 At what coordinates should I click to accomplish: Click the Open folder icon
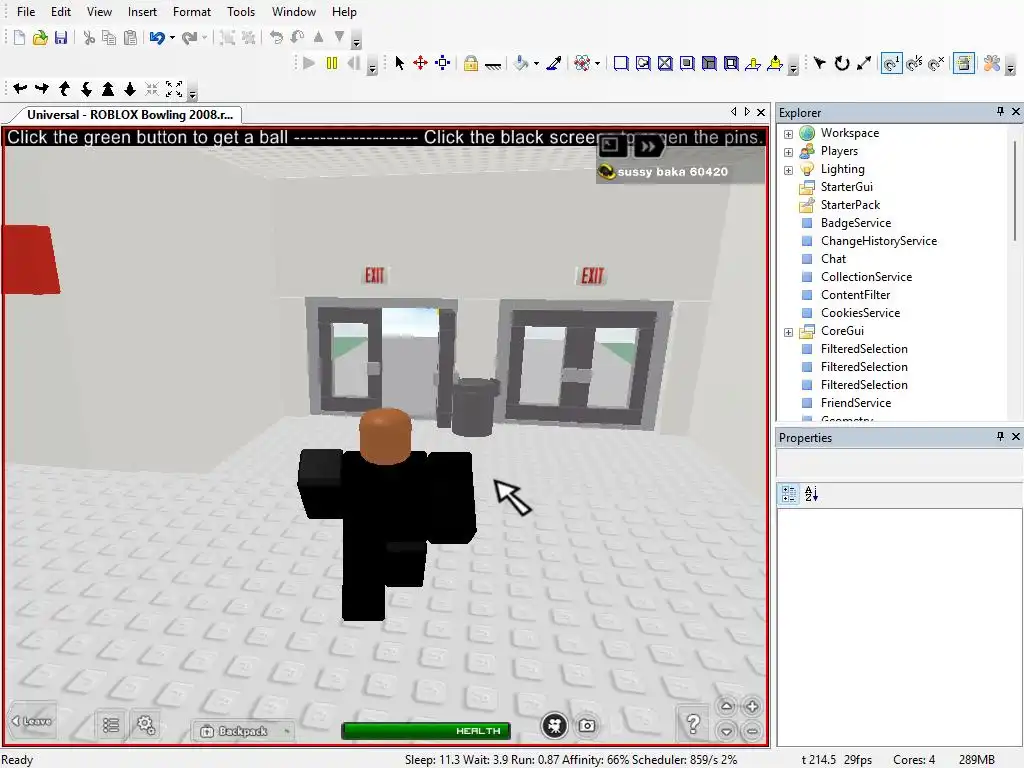click(40, 38)
